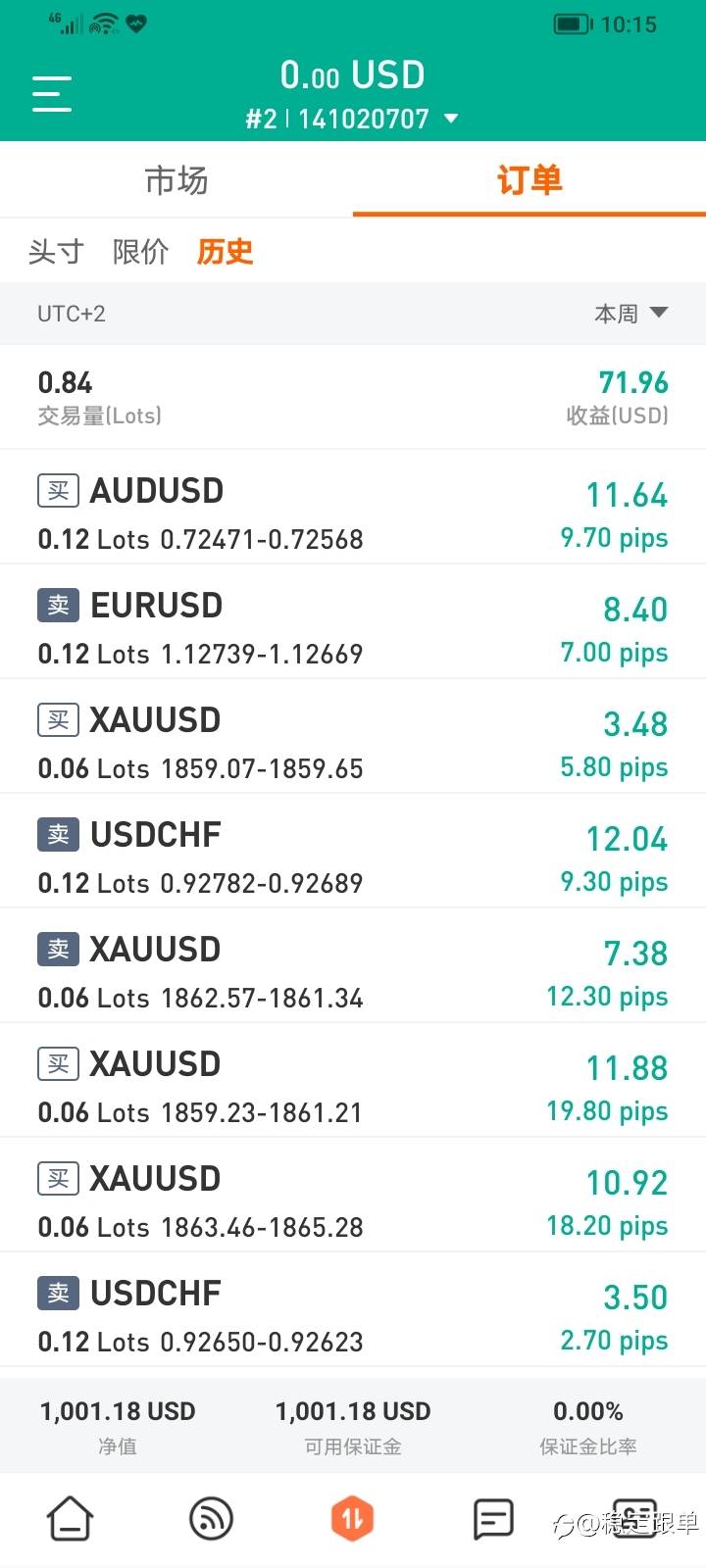Tap the sell badge next to EURUSD
The height and width of the screenshot is (1568, 706).
pos(58,605)
